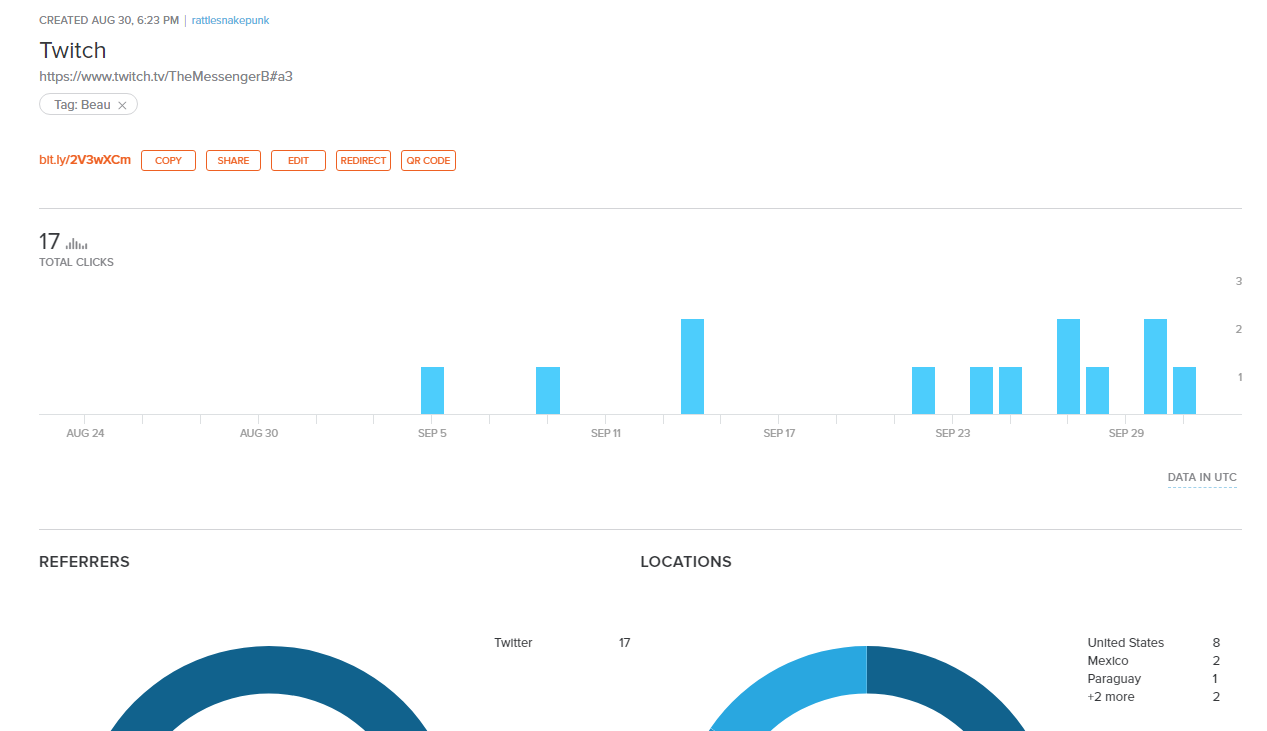
Task: Remove the Beau tag with its x icon
Action: (122, 105)
